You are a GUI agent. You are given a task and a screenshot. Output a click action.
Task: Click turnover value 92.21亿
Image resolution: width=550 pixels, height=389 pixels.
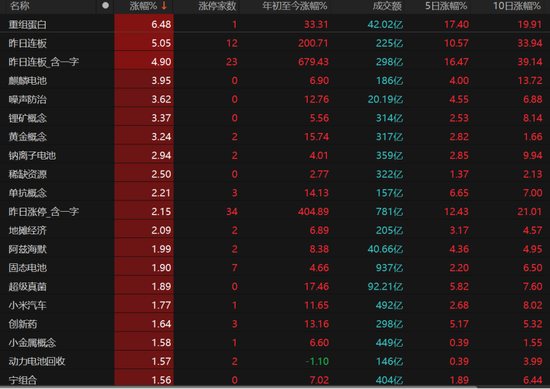tap(385, 287)
